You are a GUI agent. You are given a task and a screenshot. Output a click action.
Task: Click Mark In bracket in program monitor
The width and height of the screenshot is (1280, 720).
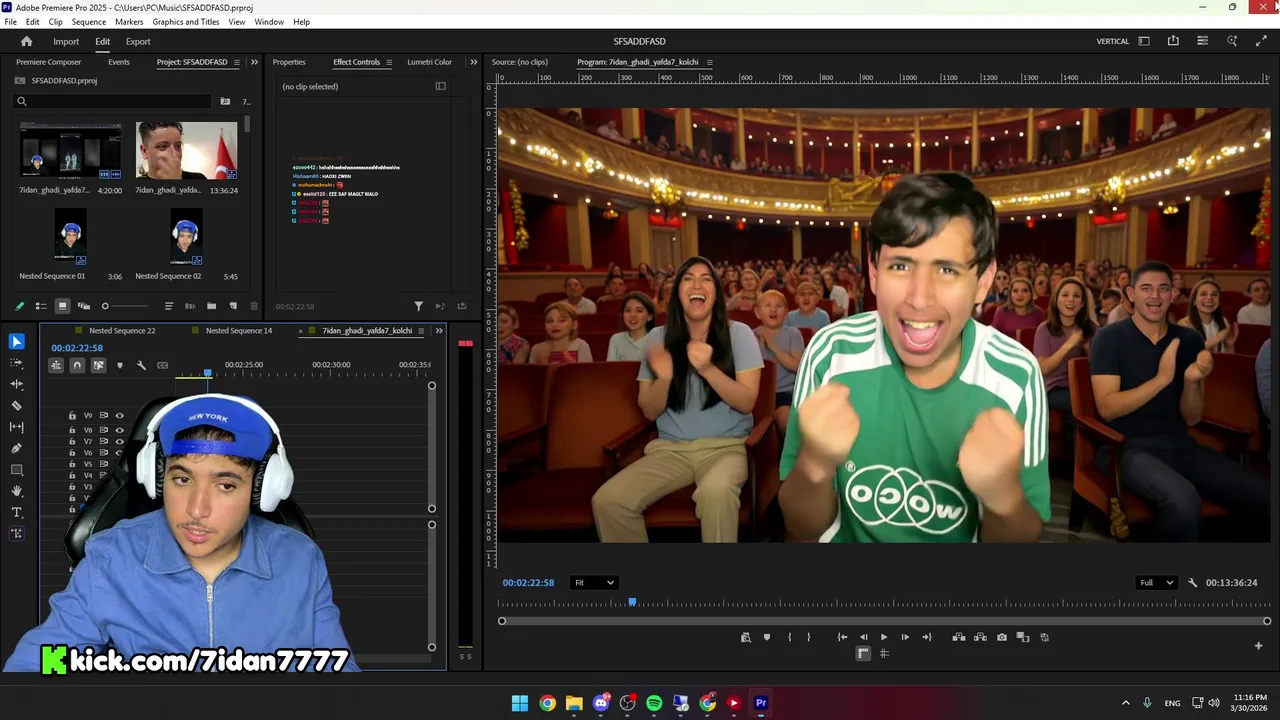coord(789,637)
